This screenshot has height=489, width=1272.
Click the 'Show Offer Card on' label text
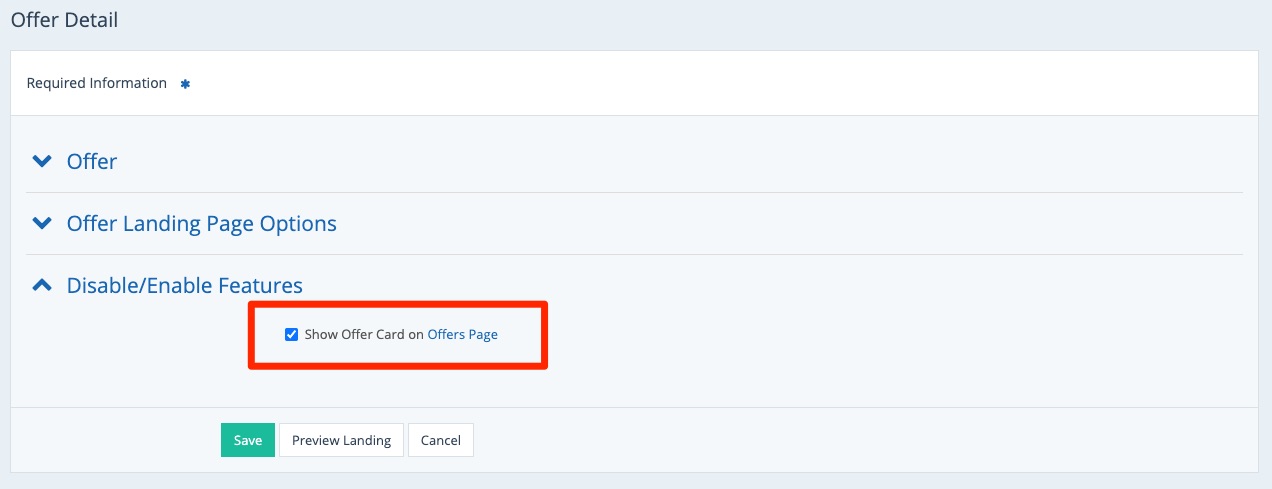pos(364,335)
